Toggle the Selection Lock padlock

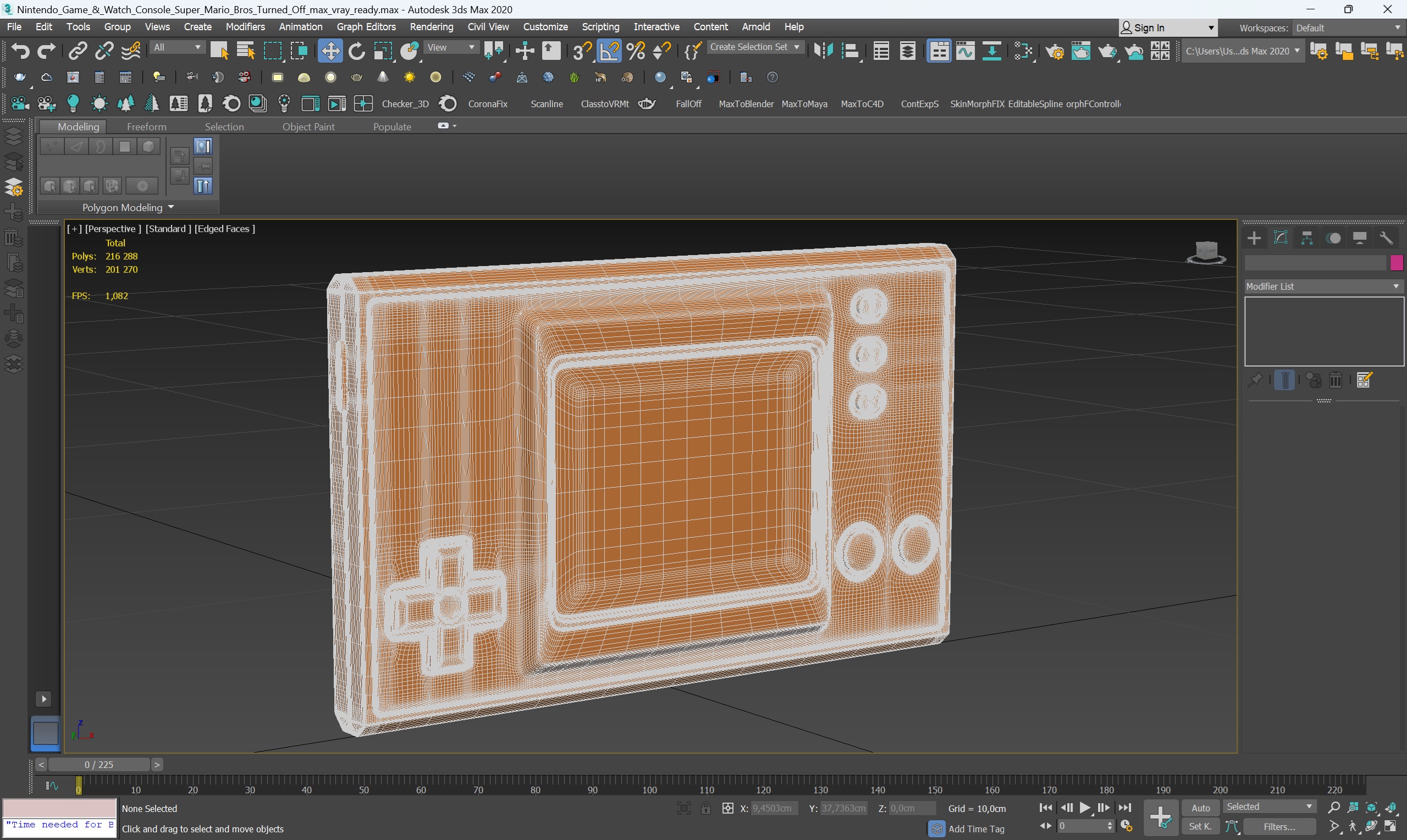pyautogui.click(x=706, y=808)
